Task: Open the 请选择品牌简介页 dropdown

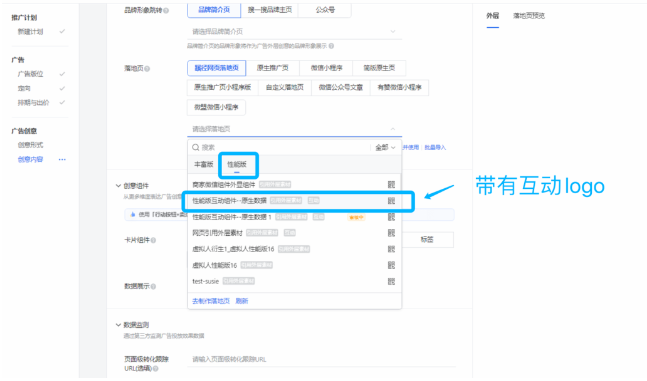Action: point(295,32)
